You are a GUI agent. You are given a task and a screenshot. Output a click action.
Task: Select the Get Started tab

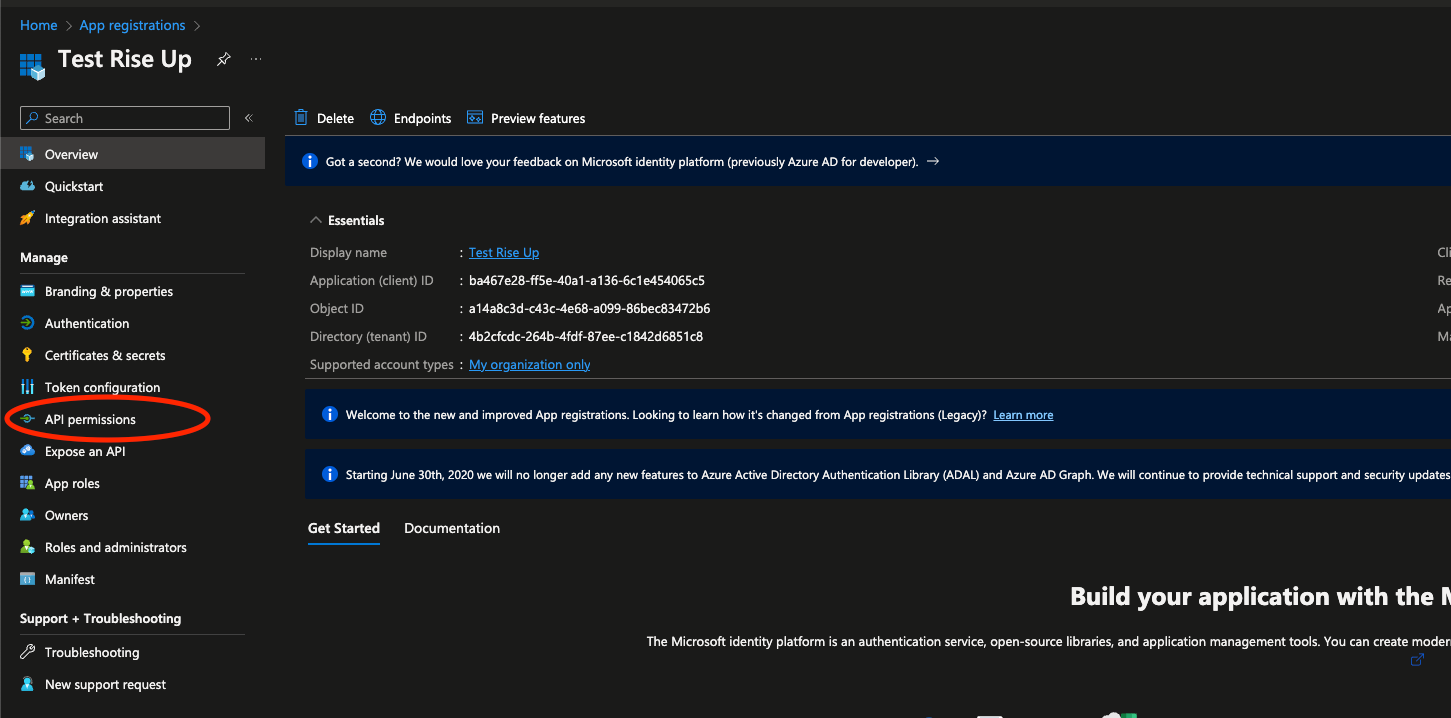[x=344, y=528]
